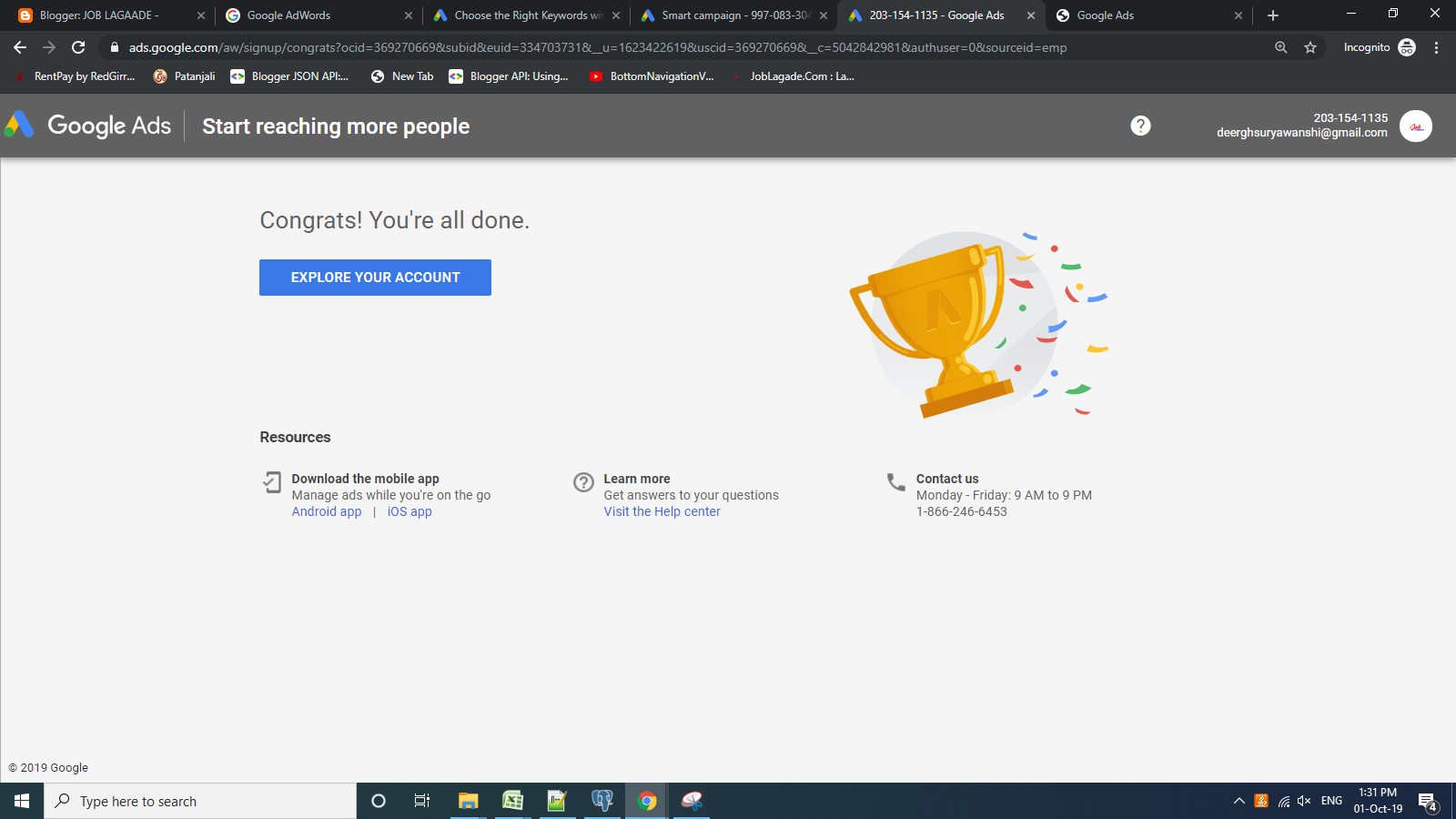Open the Action Center notifications icon
Viewport: 1456px width, 819px height.
1428,802
